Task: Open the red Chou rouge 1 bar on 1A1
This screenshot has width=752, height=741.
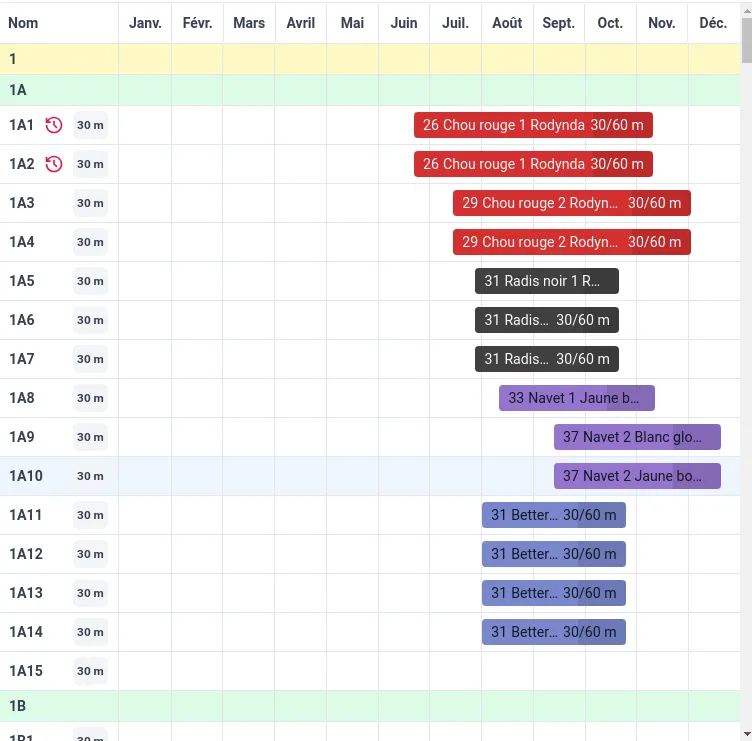Action: [x=533, y=125]
